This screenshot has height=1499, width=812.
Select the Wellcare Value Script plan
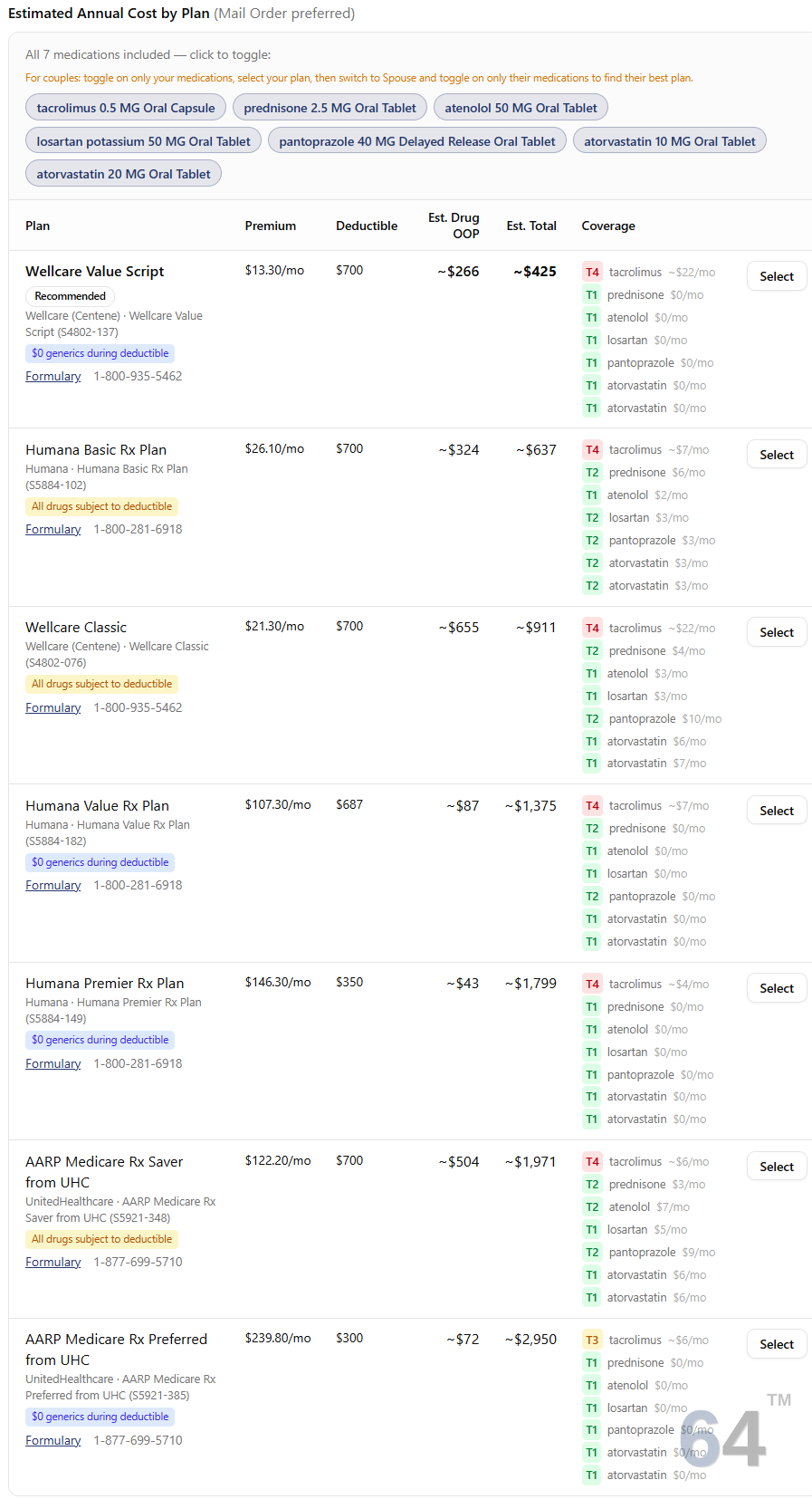pyautogui.click(x=777, y=276)
